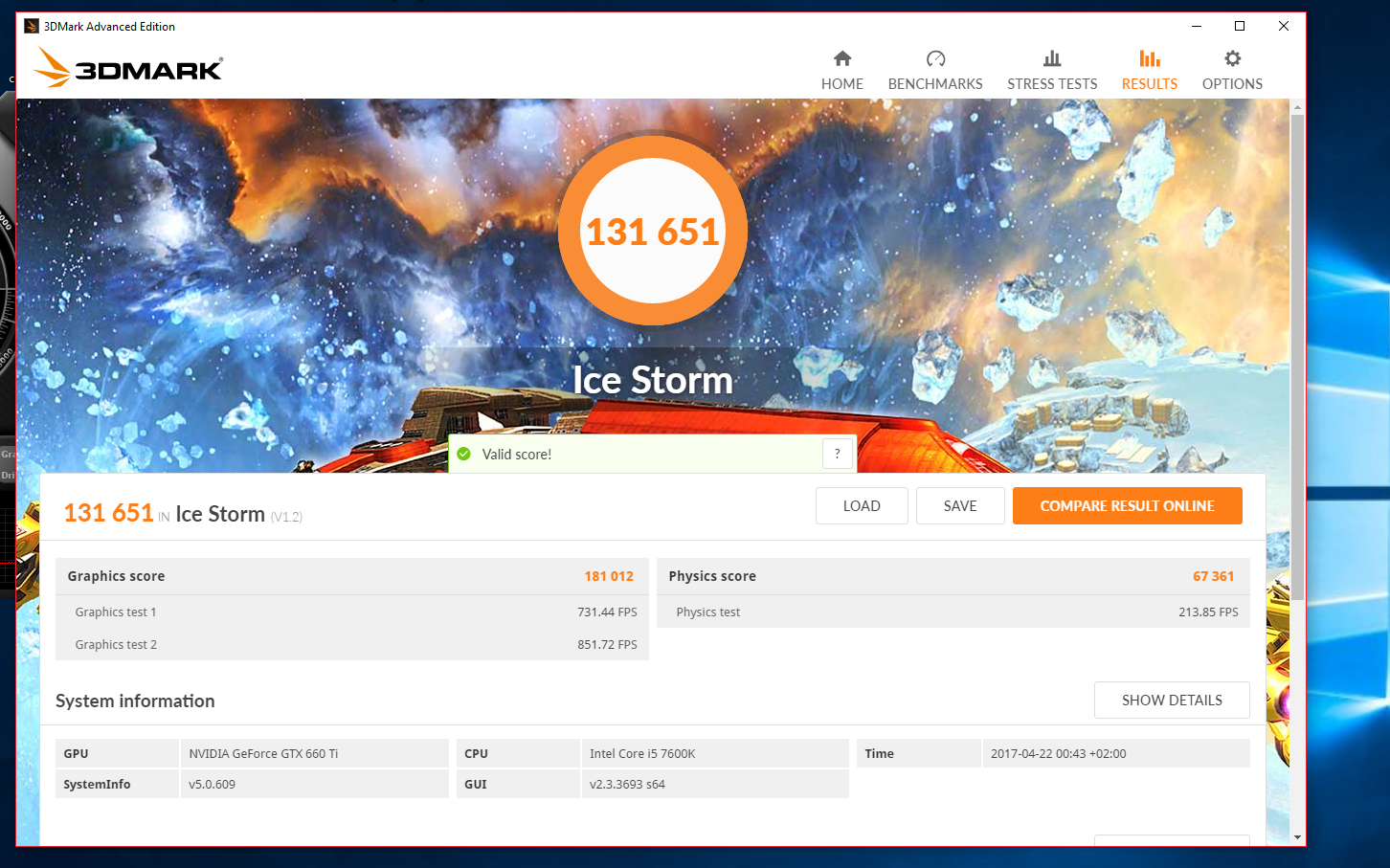Open the question mark help button
The image size is (1390, 868).
[x=838, y=454]
